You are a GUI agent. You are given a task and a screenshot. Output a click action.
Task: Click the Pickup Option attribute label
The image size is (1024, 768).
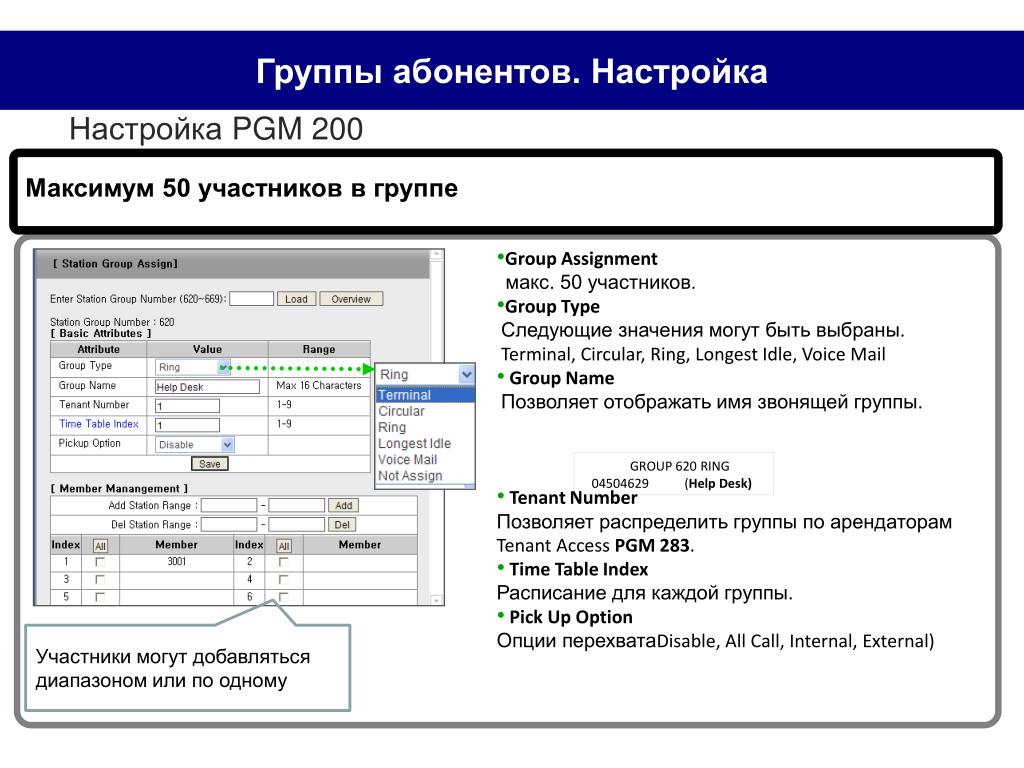[89, 443]
